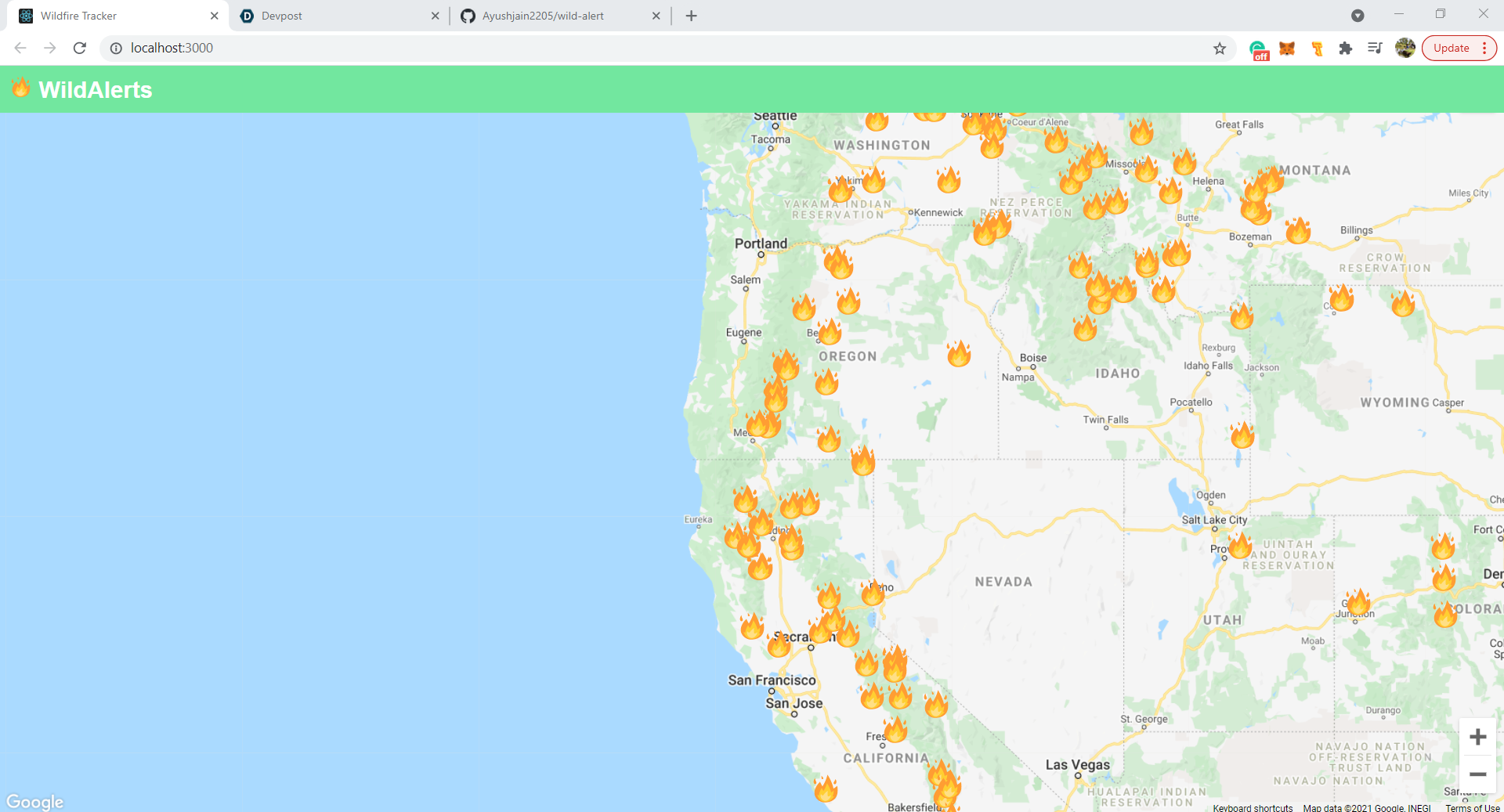Select the fire marker near Fresno
The width and height of the screenshot is (1504, 812).
(895, 730)
